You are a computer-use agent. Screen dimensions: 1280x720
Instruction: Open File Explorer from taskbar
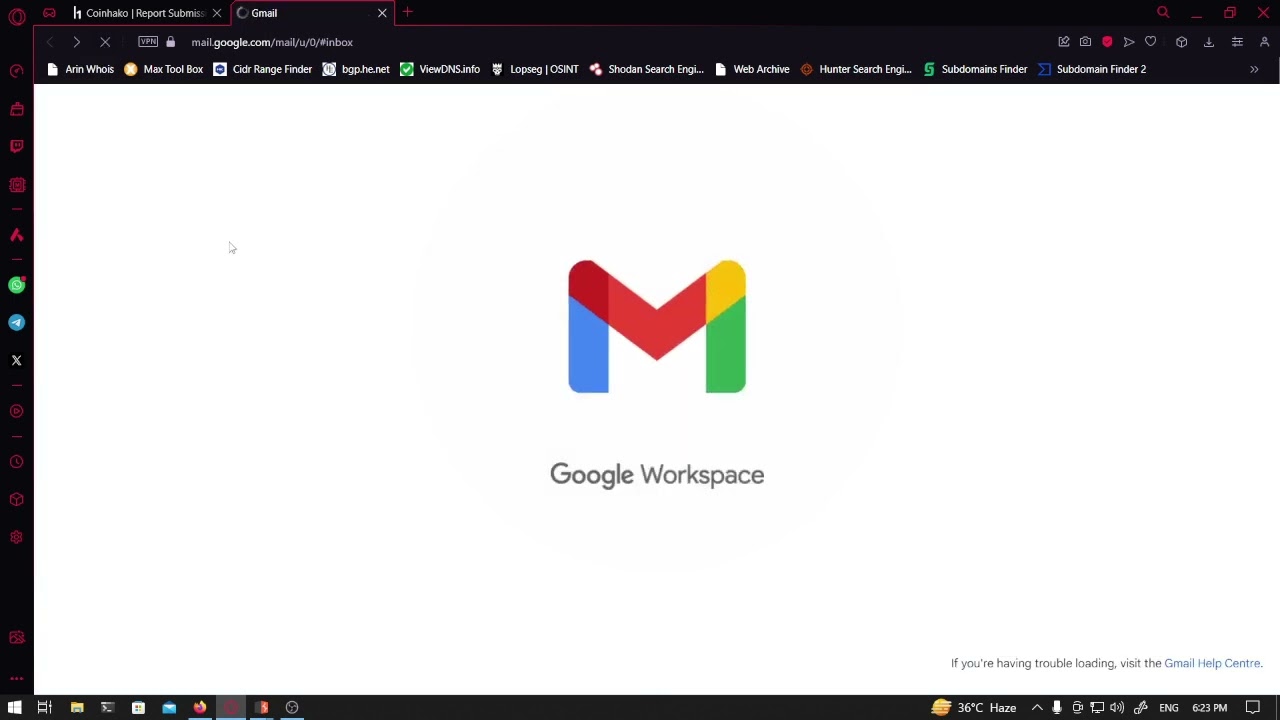click(x=77, y=707)
